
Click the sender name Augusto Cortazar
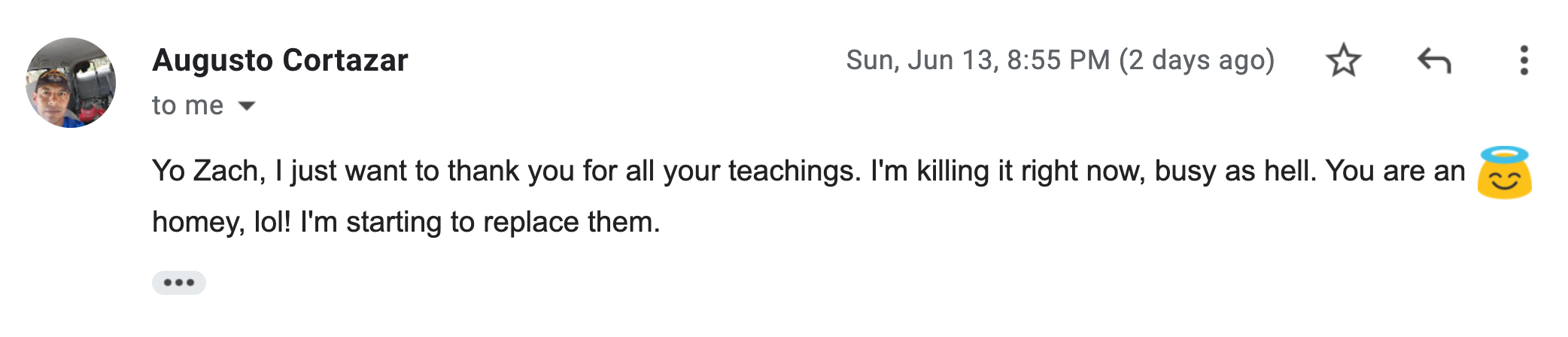280,60
